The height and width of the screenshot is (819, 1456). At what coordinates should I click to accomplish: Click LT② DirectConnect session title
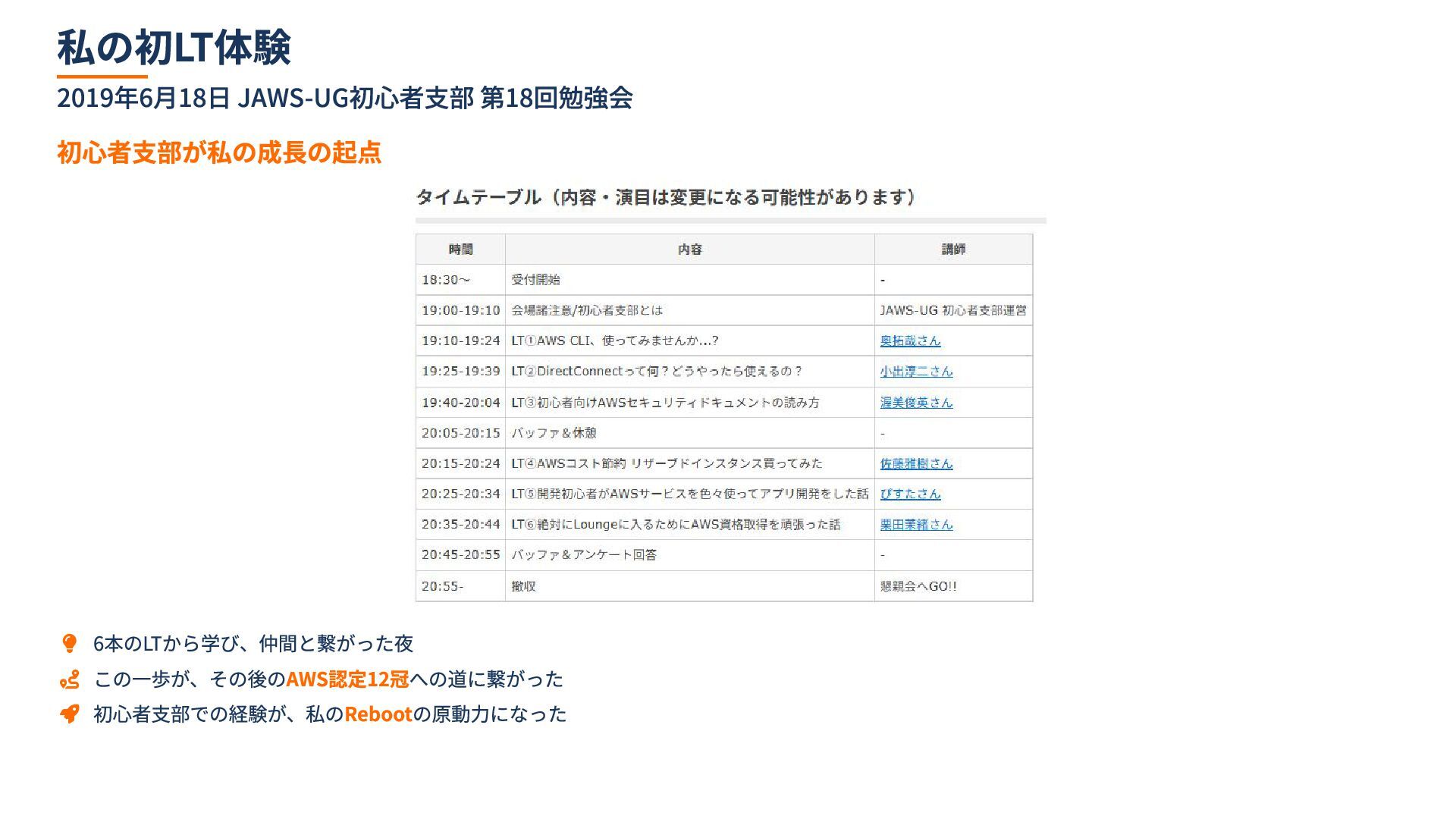coord(656,372)
